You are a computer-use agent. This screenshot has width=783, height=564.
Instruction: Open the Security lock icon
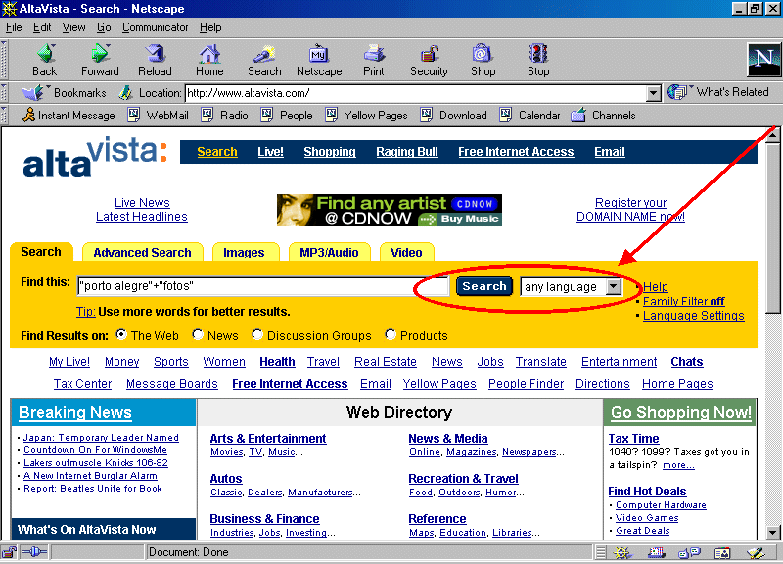428,59
